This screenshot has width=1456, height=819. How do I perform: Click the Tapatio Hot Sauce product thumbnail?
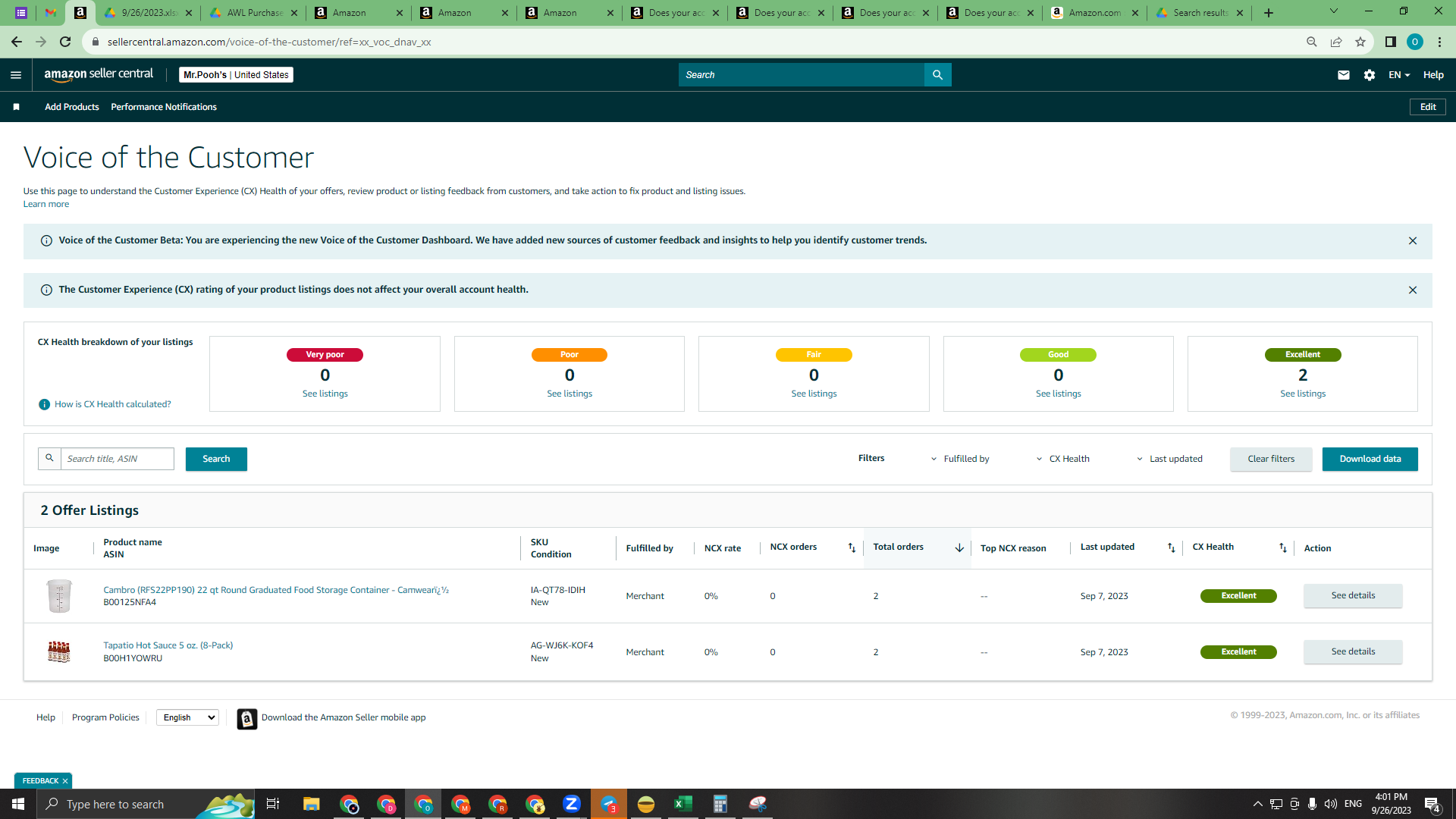click(59, 652)
